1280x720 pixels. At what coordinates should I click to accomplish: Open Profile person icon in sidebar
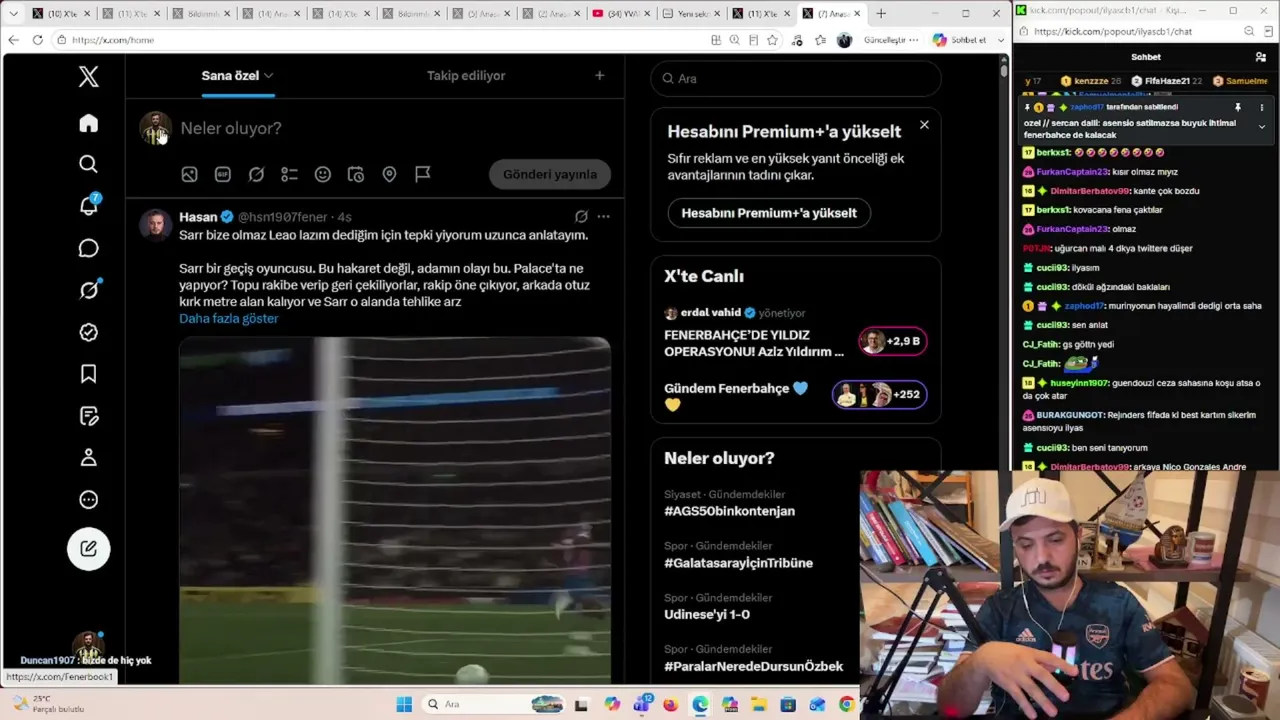point(89,457)
